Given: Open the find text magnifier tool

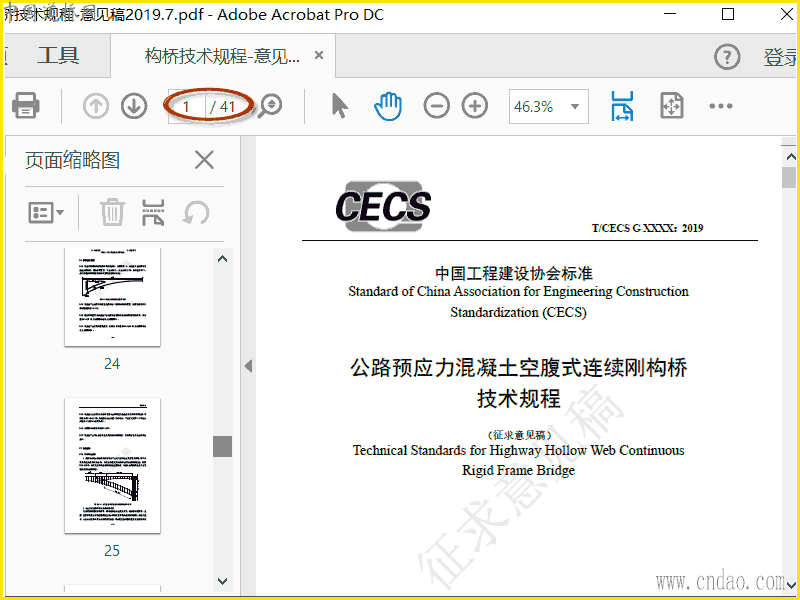Looking at the screenshot, I should [x=269, y=106].
